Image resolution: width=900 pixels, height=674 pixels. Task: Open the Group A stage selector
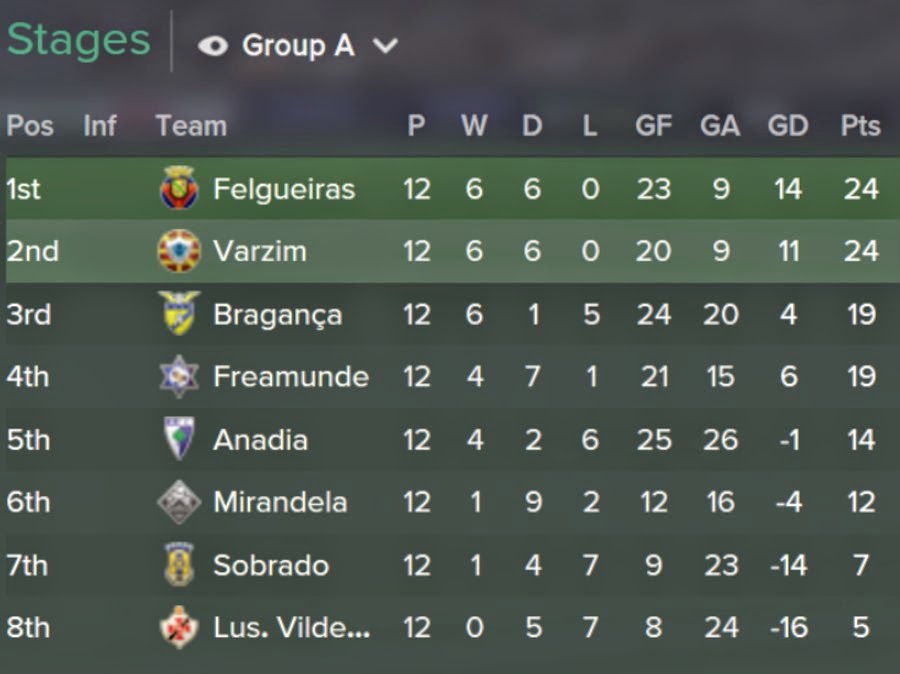298,46
